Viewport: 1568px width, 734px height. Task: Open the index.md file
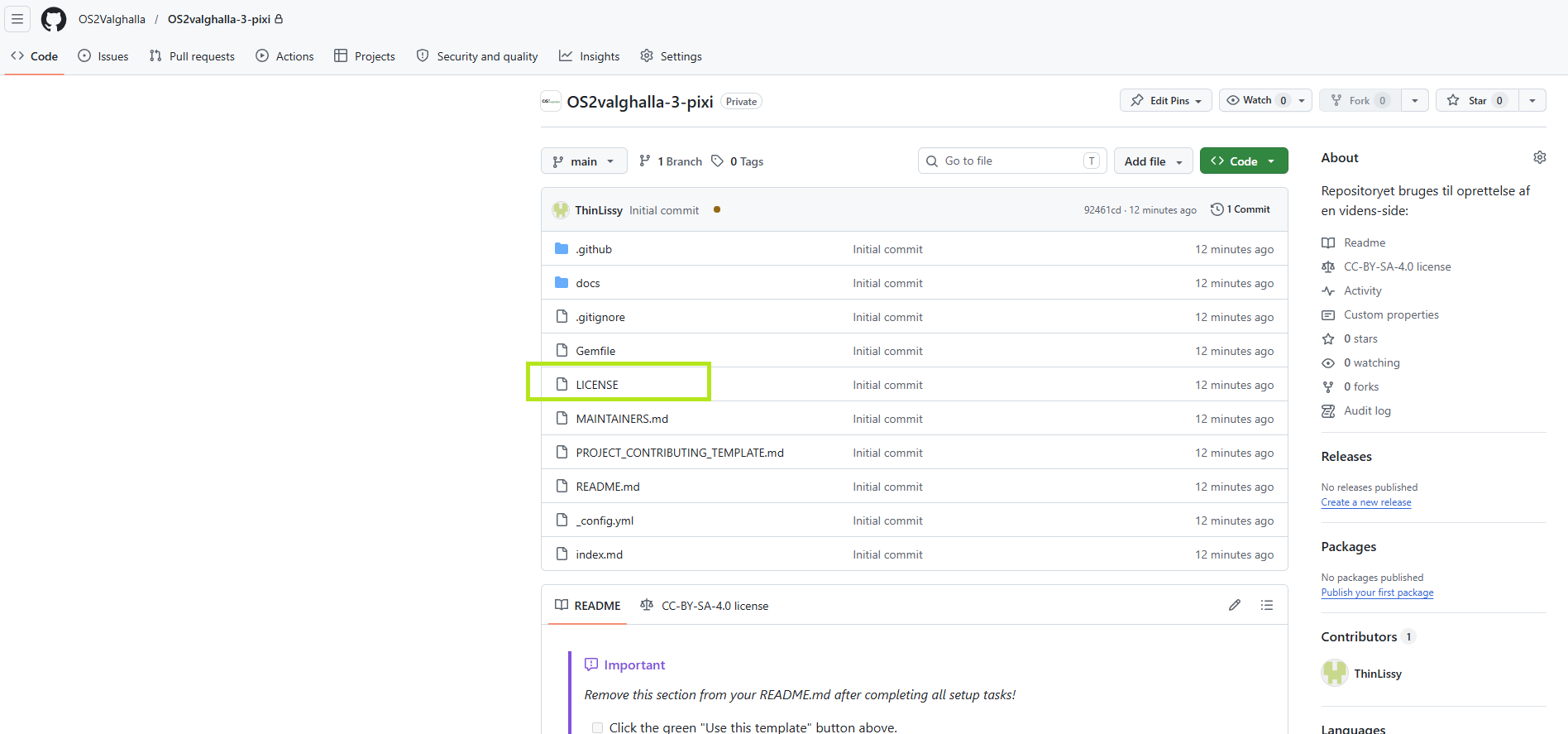pyautogui.click(x=600, y=554)
